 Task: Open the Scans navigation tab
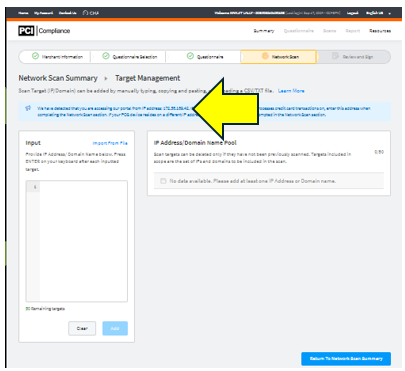click(x=329, y=31)
